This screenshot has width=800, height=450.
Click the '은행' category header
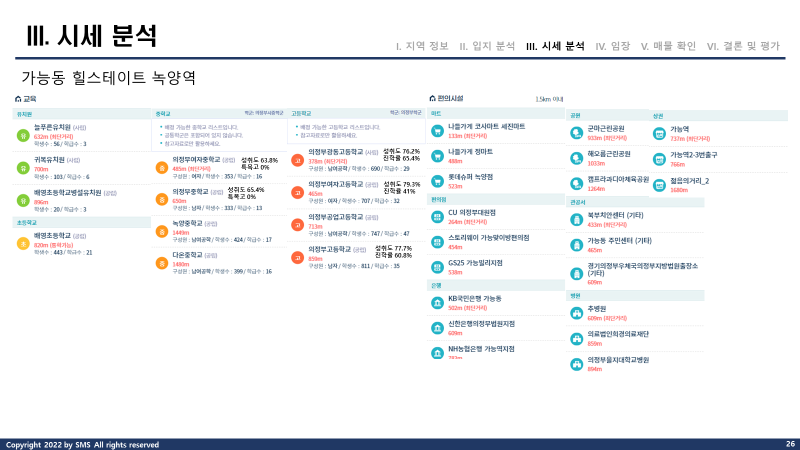(x=496, y=286)
